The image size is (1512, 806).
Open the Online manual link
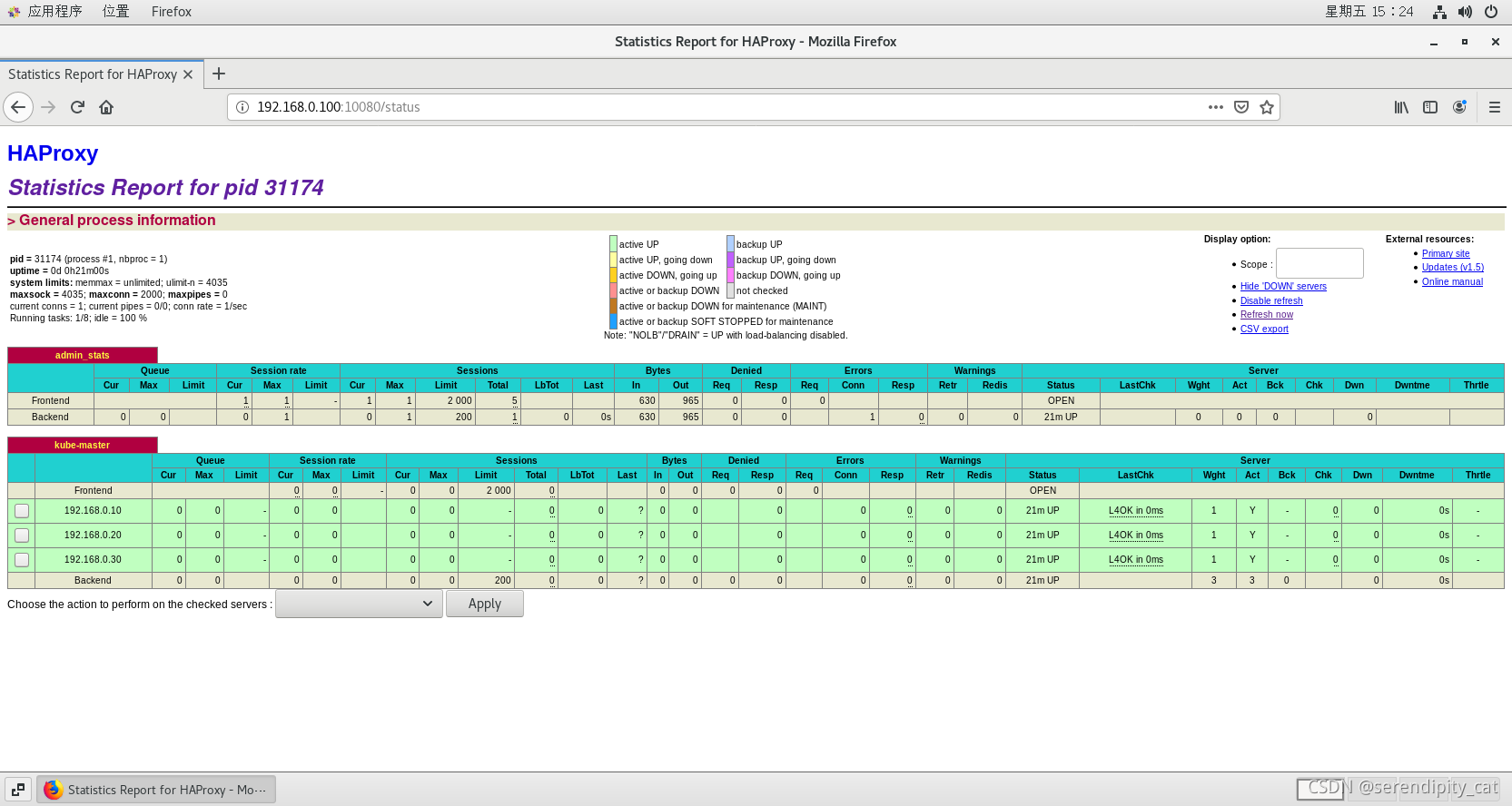click(x=1452, y=282)
